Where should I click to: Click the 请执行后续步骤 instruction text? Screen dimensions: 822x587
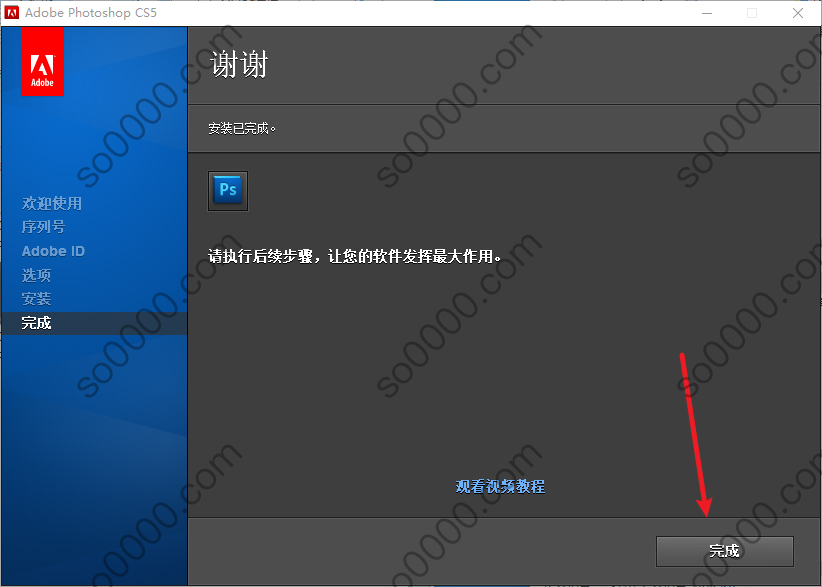coord(354,256)
